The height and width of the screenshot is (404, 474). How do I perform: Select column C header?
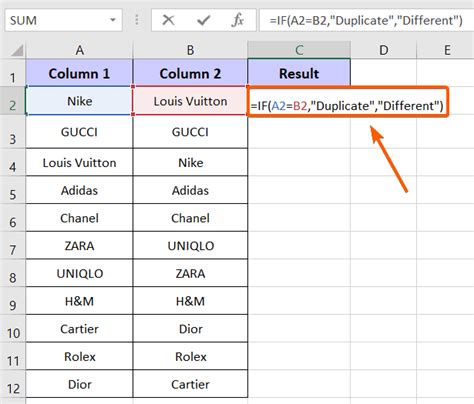point(299,50)
